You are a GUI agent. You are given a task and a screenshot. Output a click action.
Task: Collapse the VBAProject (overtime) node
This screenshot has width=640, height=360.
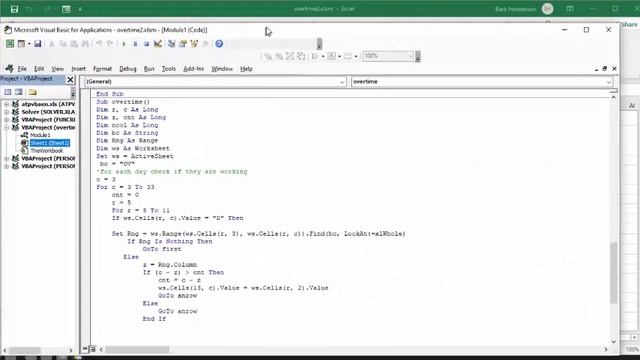click(7, 127)
